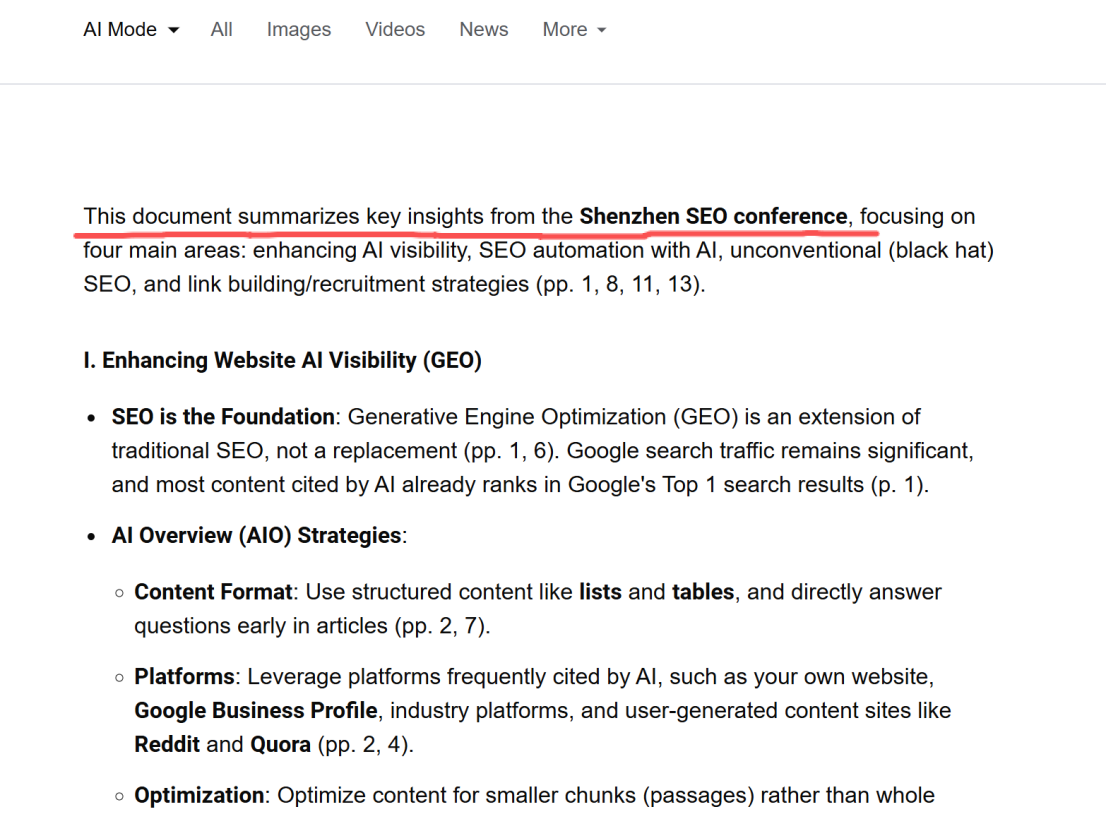Click the Platforms sub-bullet label
Screen dimensions: 1106x819
point(184,677)
